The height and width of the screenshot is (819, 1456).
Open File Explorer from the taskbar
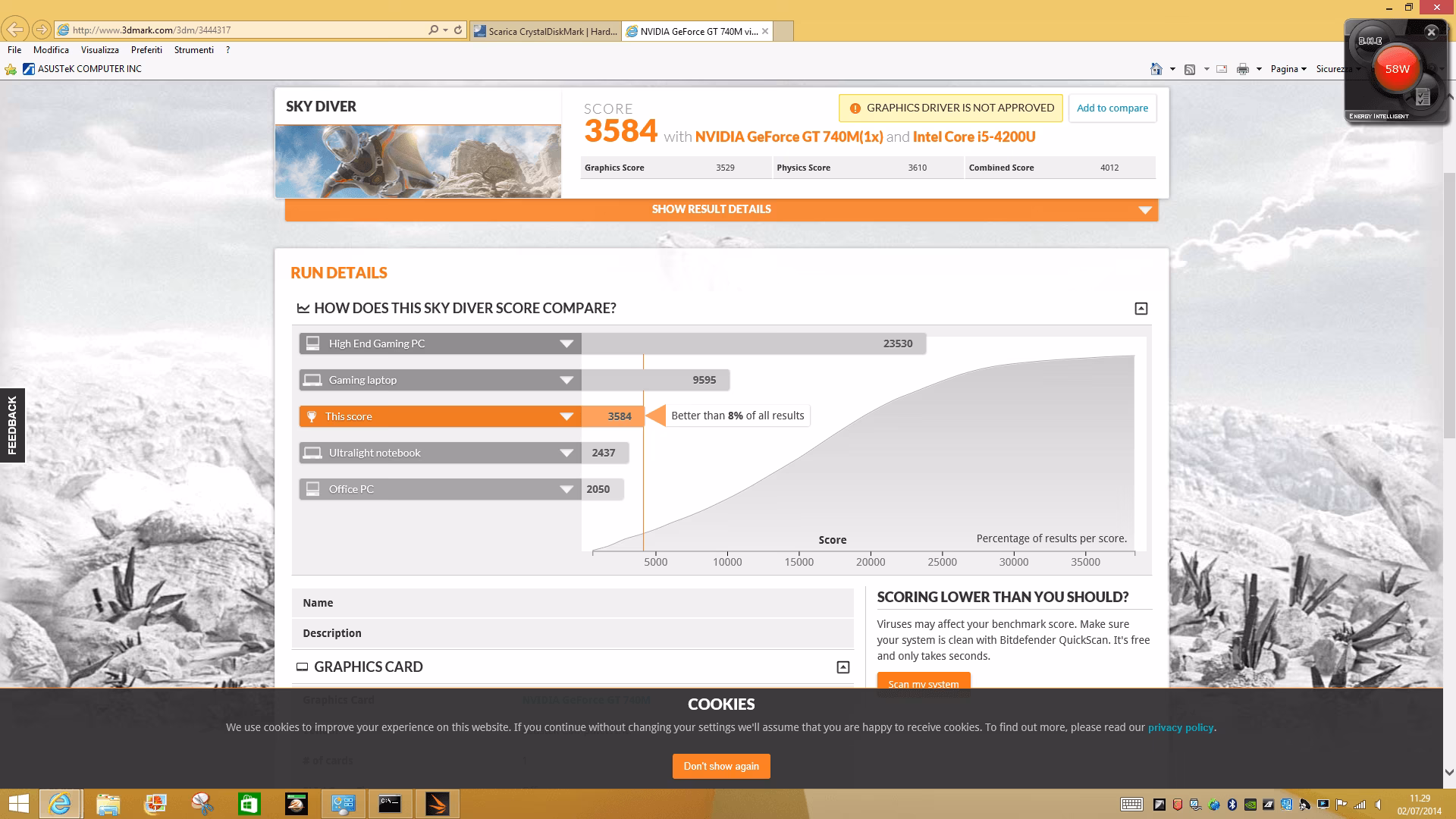click(x=108, y=804)
